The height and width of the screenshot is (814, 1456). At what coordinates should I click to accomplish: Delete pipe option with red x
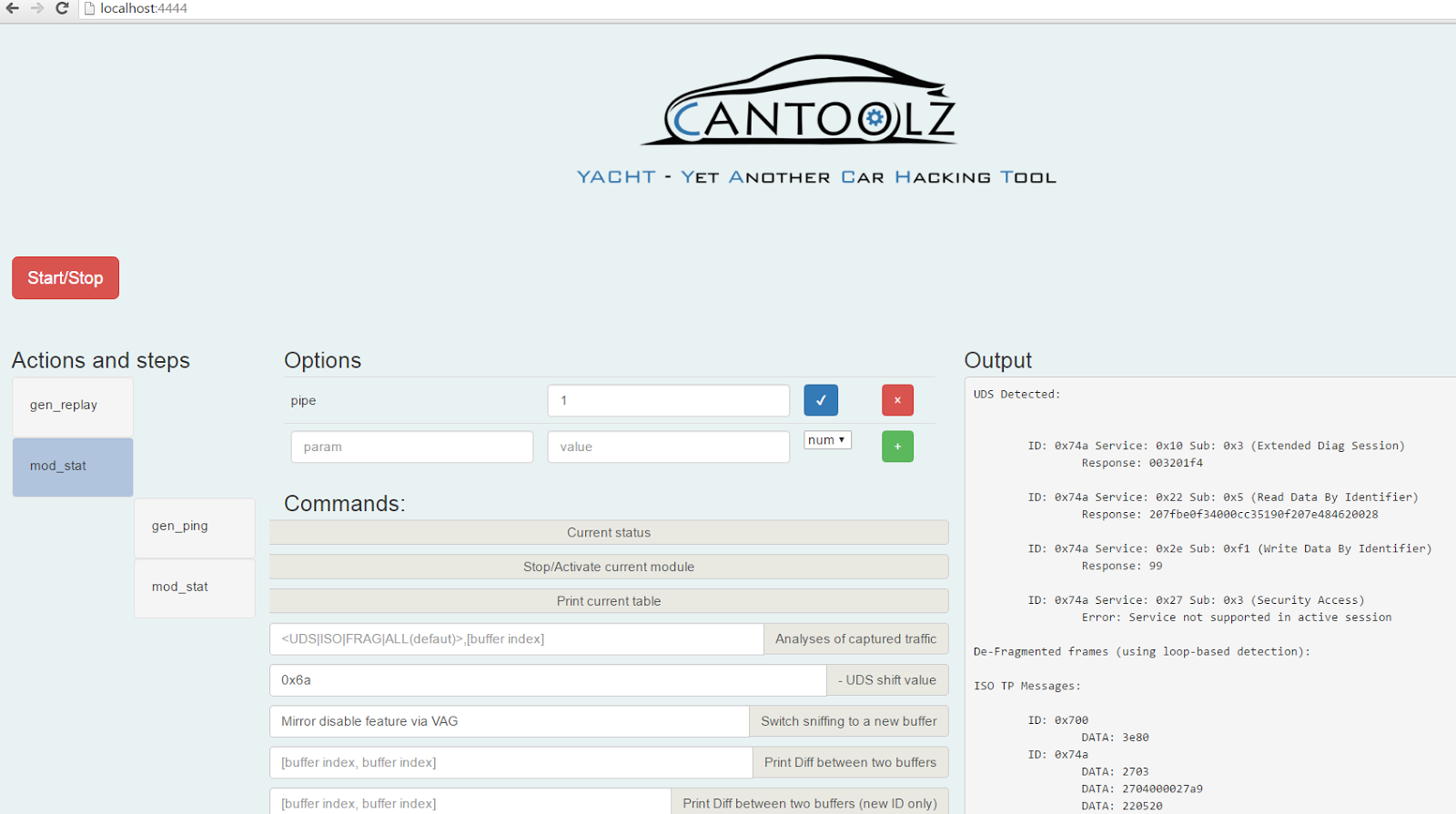coord(897,400)
